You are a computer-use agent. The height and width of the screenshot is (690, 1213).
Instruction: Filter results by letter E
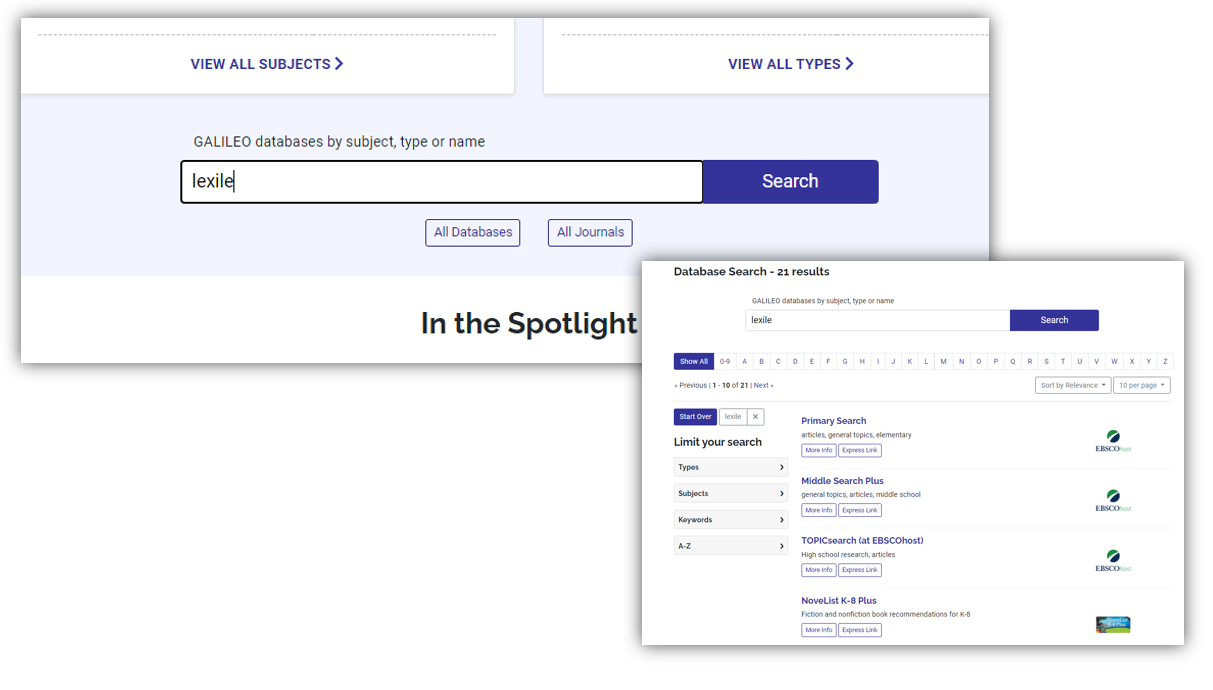pos(812,361)
